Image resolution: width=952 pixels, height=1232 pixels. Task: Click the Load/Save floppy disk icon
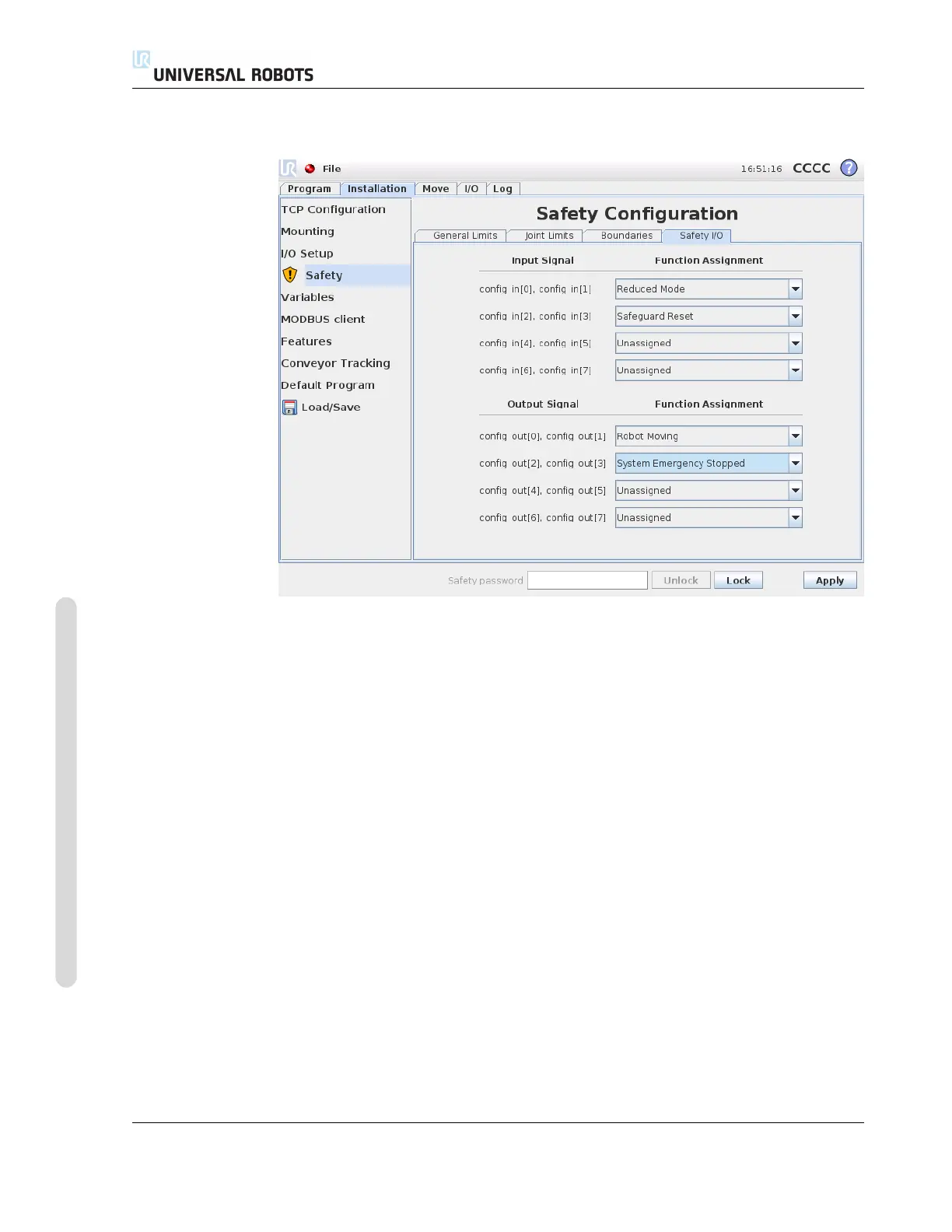(289, 408)
